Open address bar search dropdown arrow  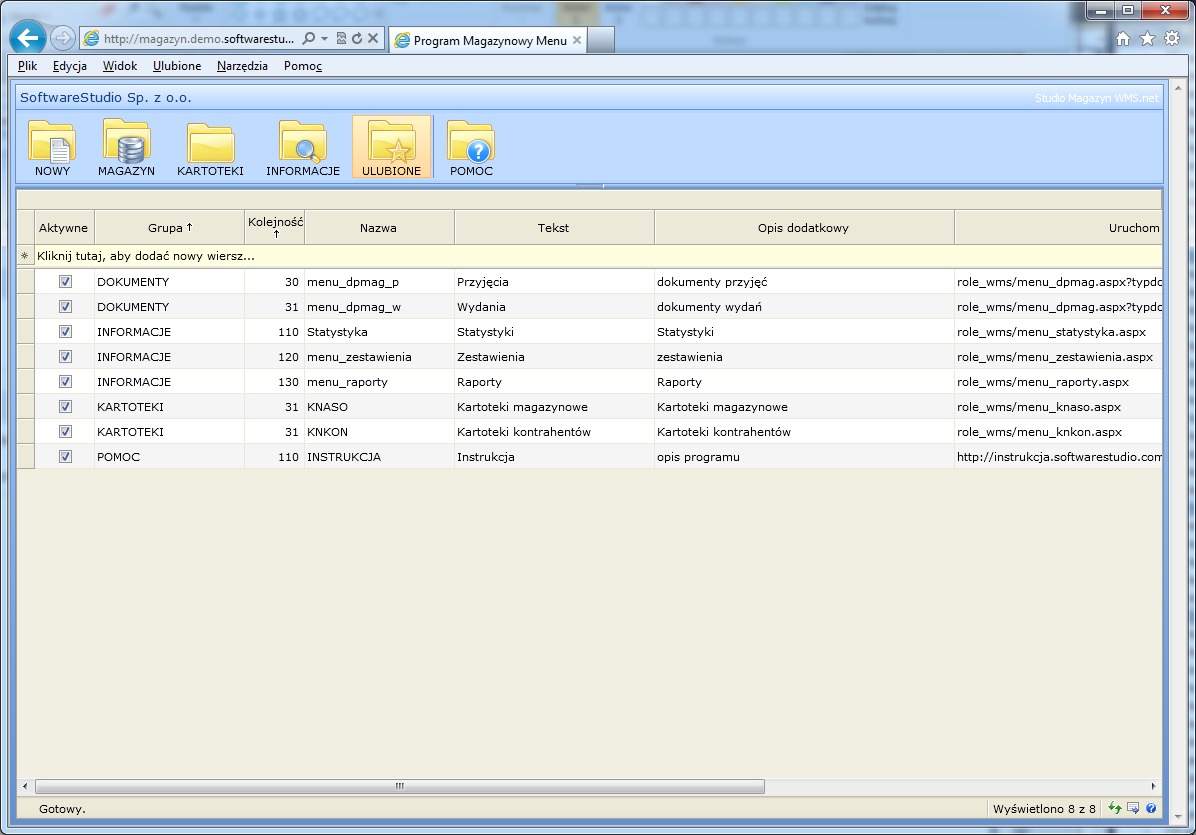[324, 38]
